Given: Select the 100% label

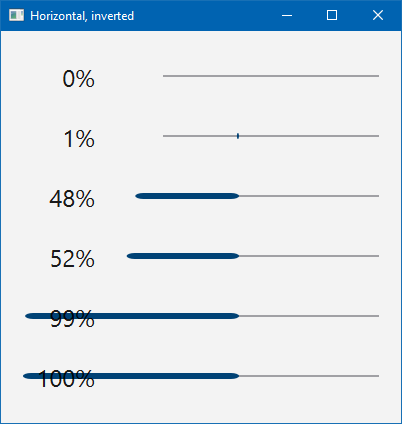Looking at the screenshot, I should 66,379.
